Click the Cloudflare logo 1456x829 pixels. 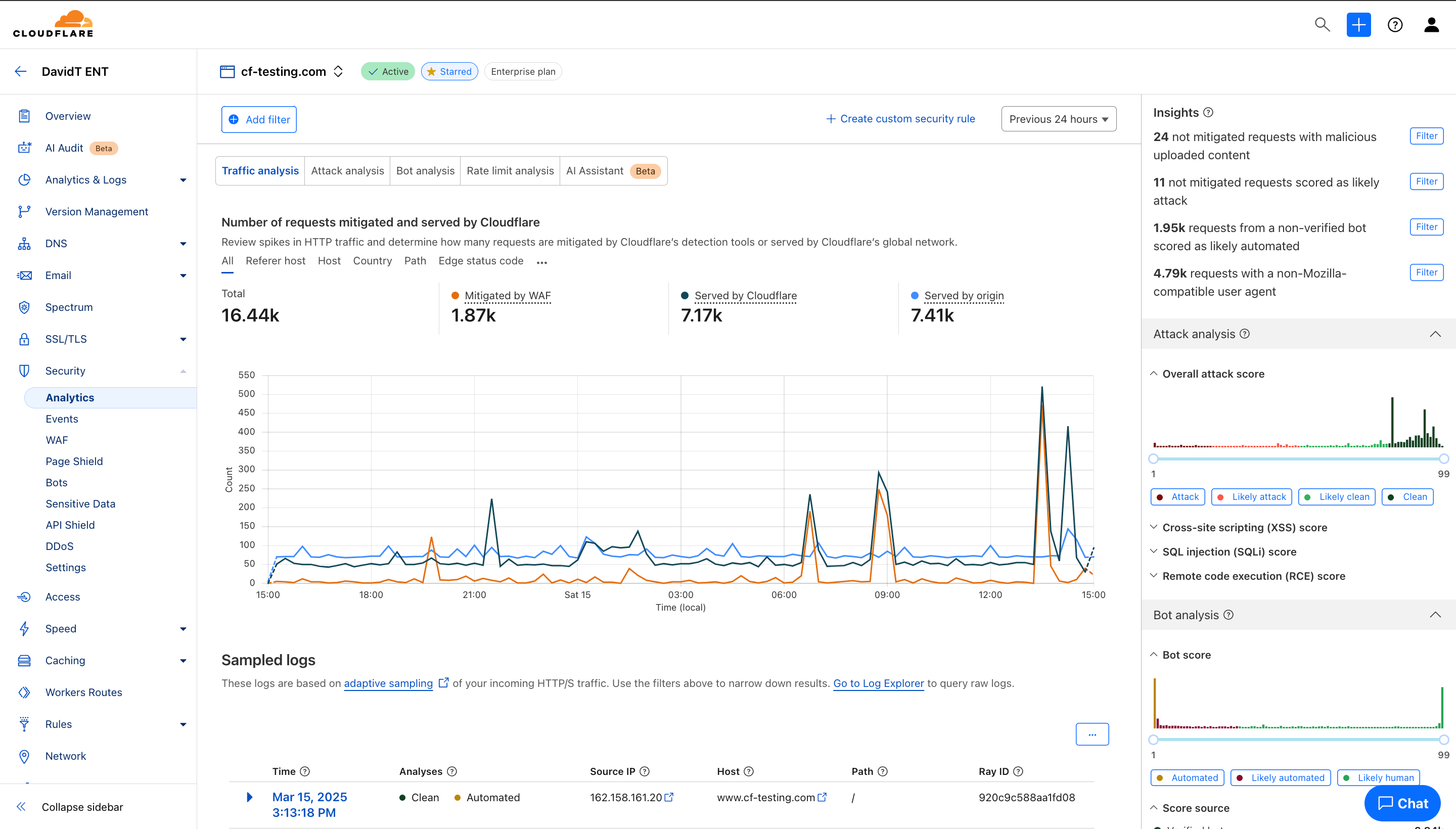point(53,23)
